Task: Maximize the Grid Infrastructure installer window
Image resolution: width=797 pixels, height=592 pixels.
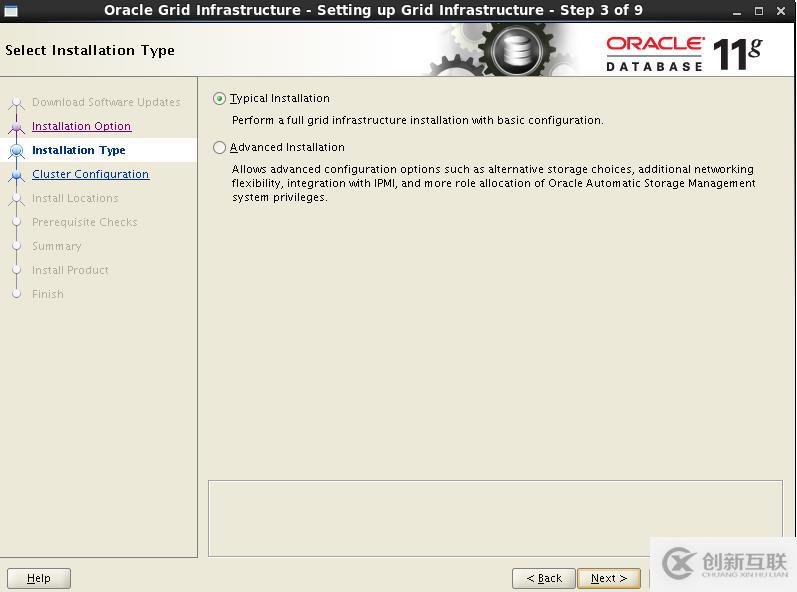Action: pyautogui.click(x=759, y=11)
